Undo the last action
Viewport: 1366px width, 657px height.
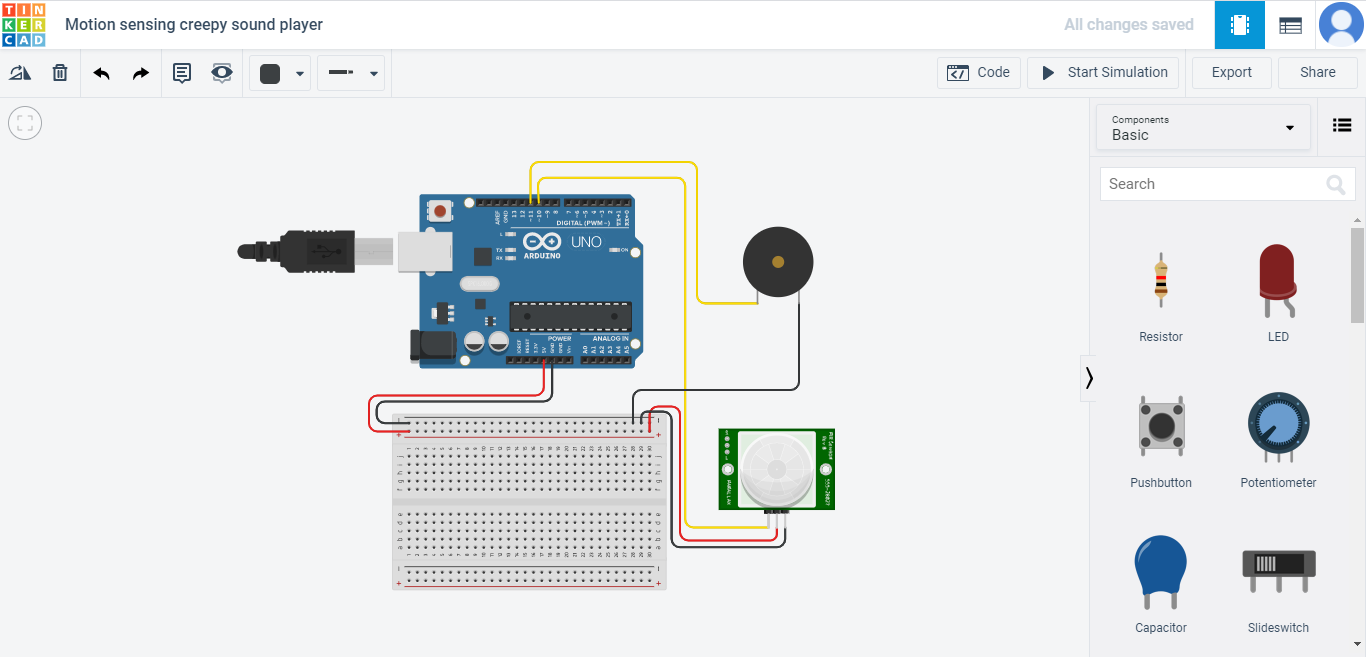[x=101, y=73]
